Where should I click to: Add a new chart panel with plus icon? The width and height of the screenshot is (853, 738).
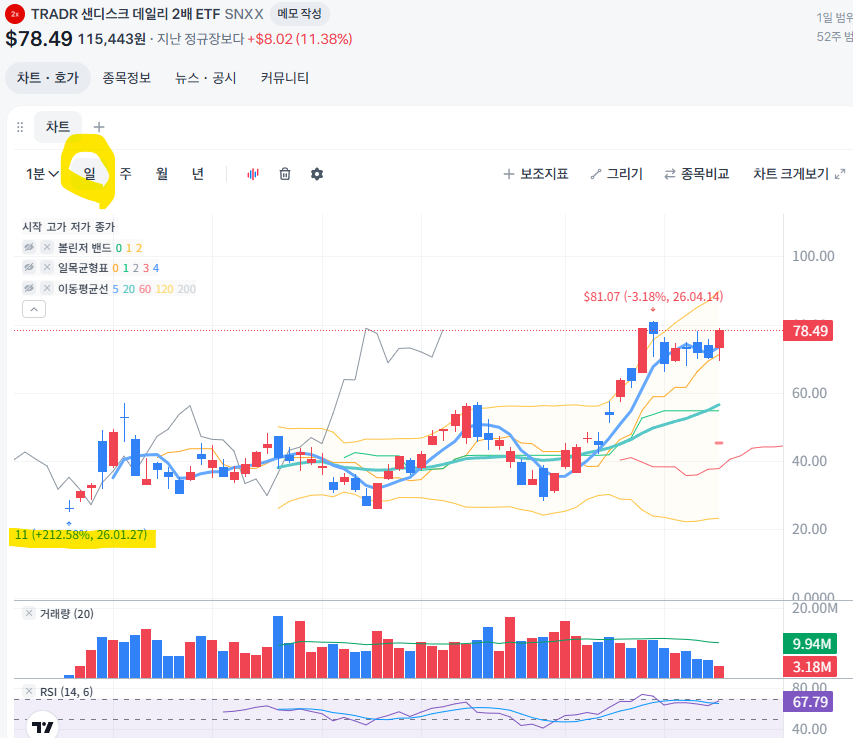pos(99,127)
